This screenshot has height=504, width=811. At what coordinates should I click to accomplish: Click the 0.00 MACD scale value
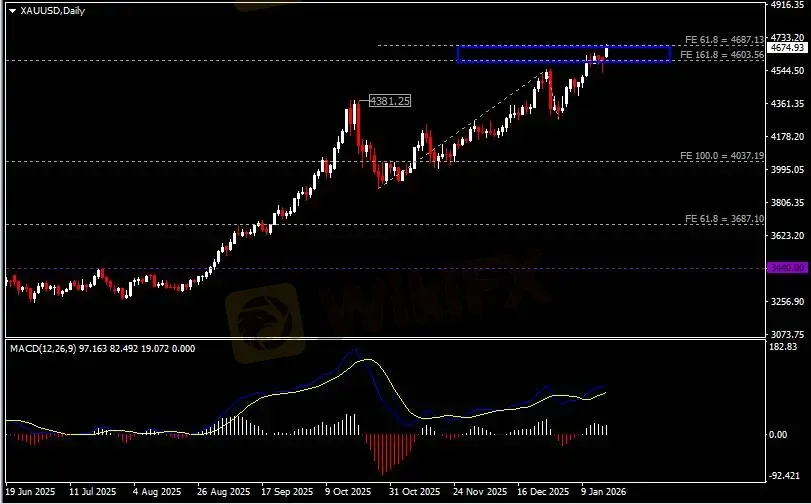[x=778, y=435]
